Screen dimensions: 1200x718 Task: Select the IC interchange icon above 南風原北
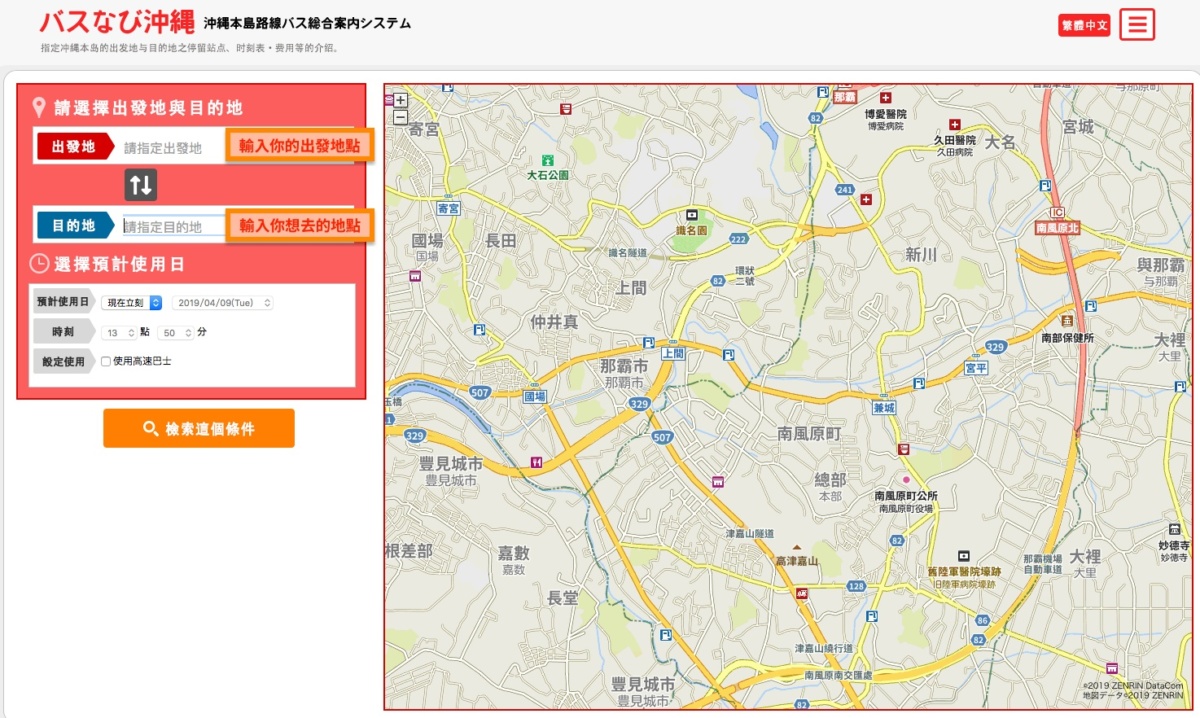[x=1059, y=213]
